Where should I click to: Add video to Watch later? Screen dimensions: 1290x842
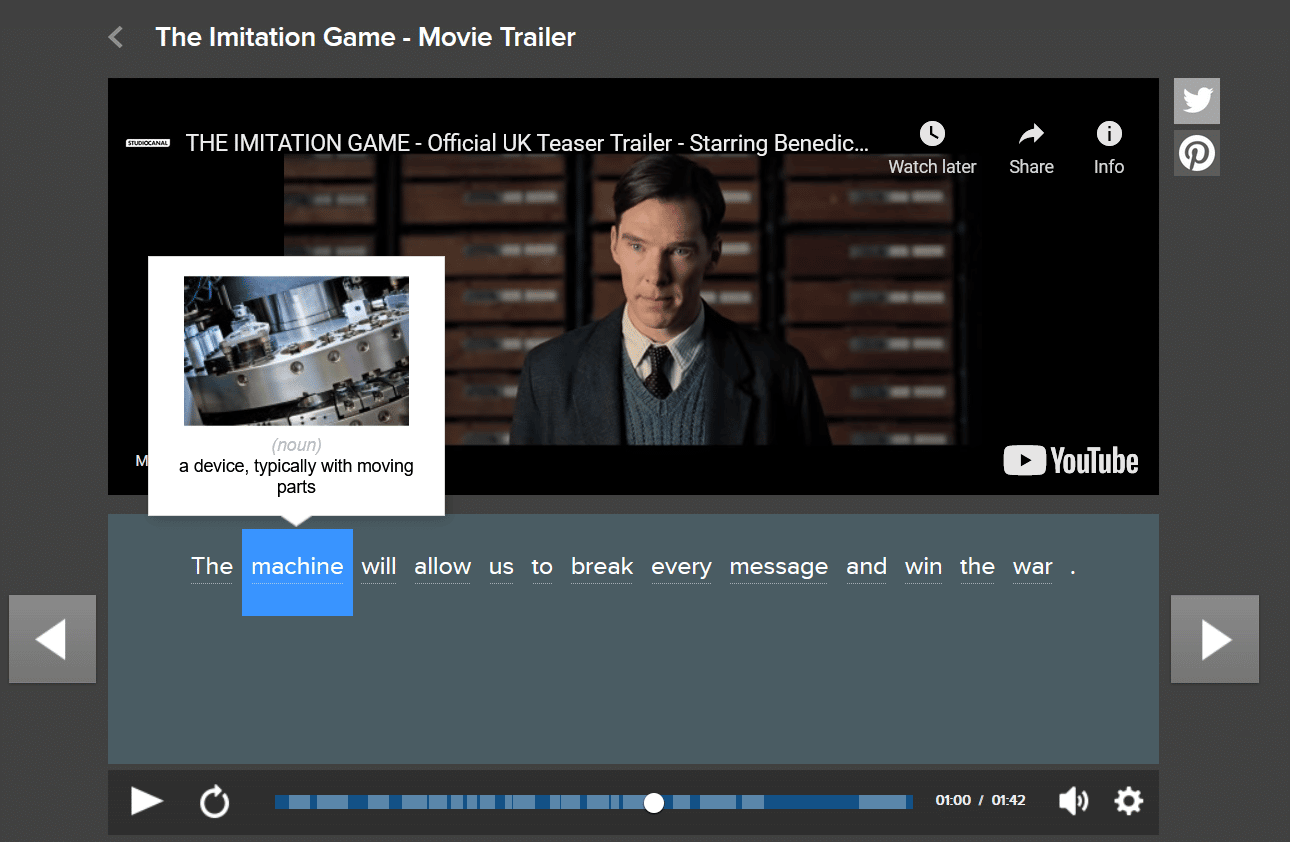[x=932, y=147]
